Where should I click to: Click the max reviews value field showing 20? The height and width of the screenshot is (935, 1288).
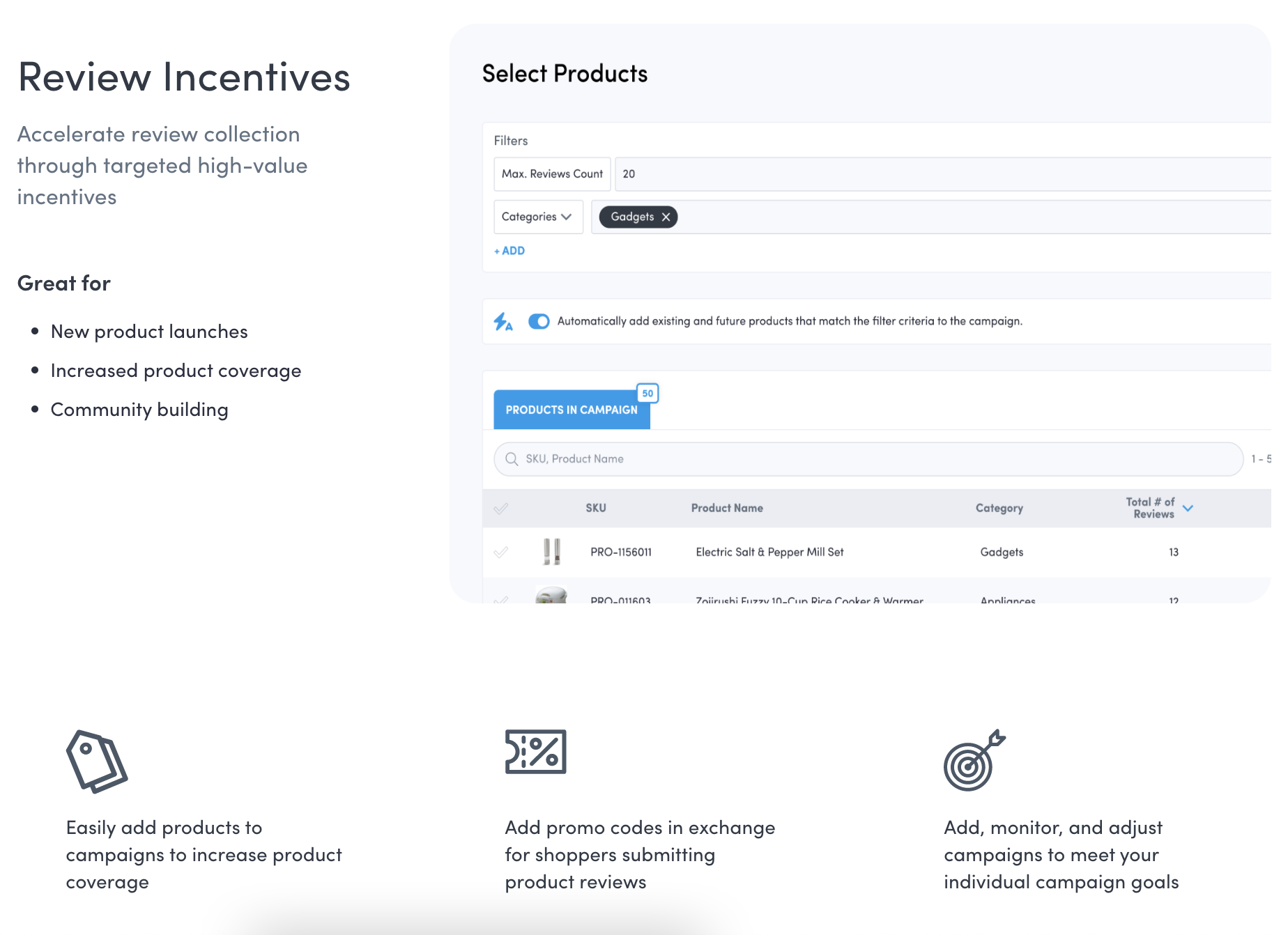[x=941, y=174]
